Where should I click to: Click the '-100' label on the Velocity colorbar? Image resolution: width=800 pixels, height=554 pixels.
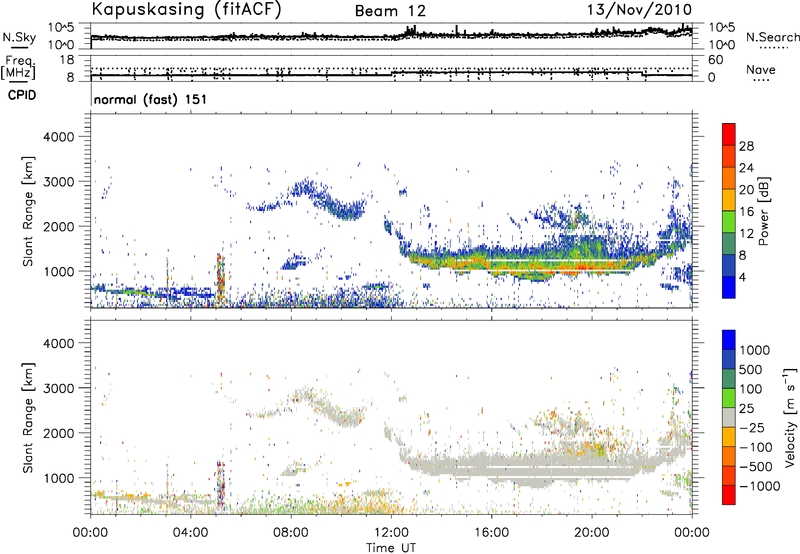coord(756,447)
